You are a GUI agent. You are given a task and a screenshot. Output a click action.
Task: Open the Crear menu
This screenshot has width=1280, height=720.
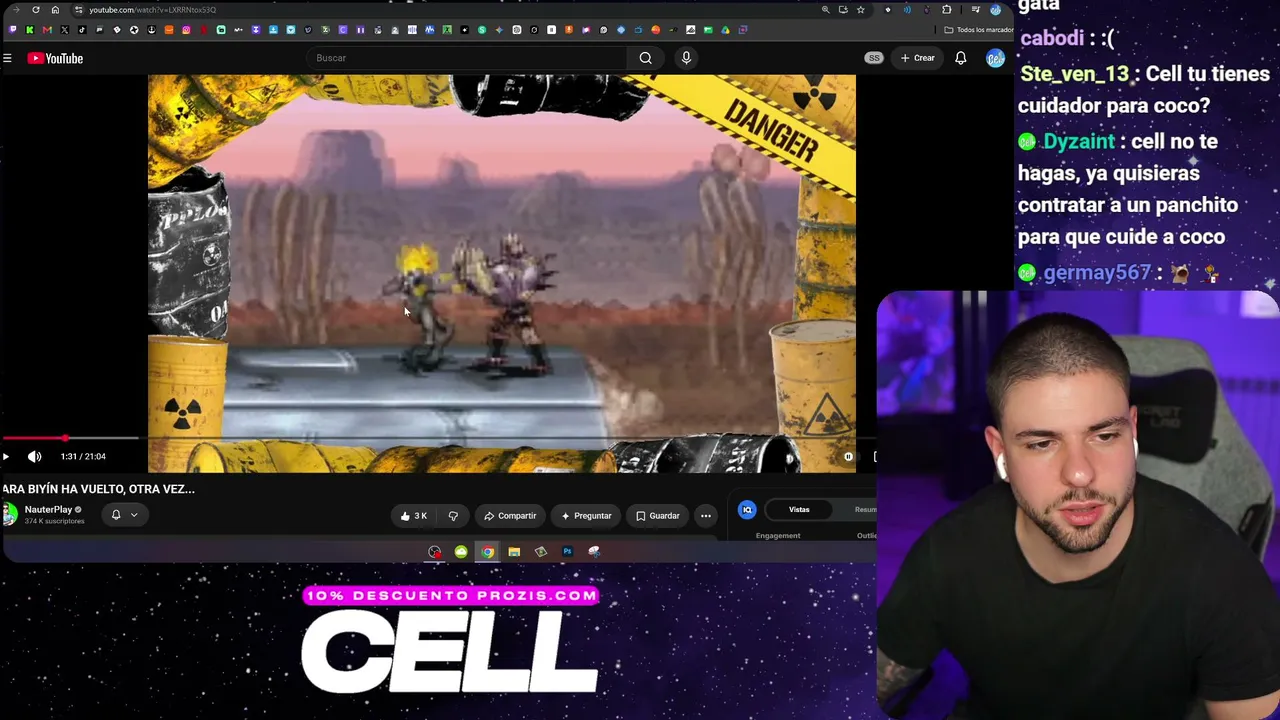[917, 58]
